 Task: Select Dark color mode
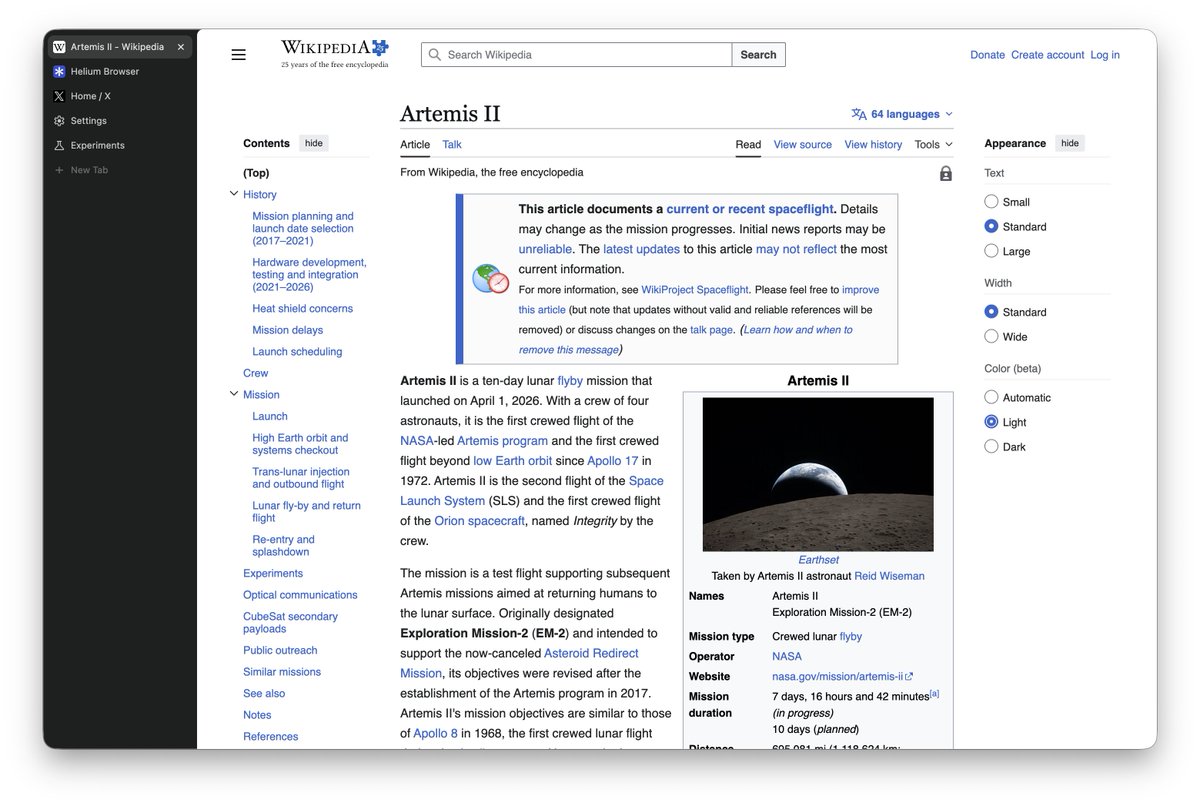[991, 447]
